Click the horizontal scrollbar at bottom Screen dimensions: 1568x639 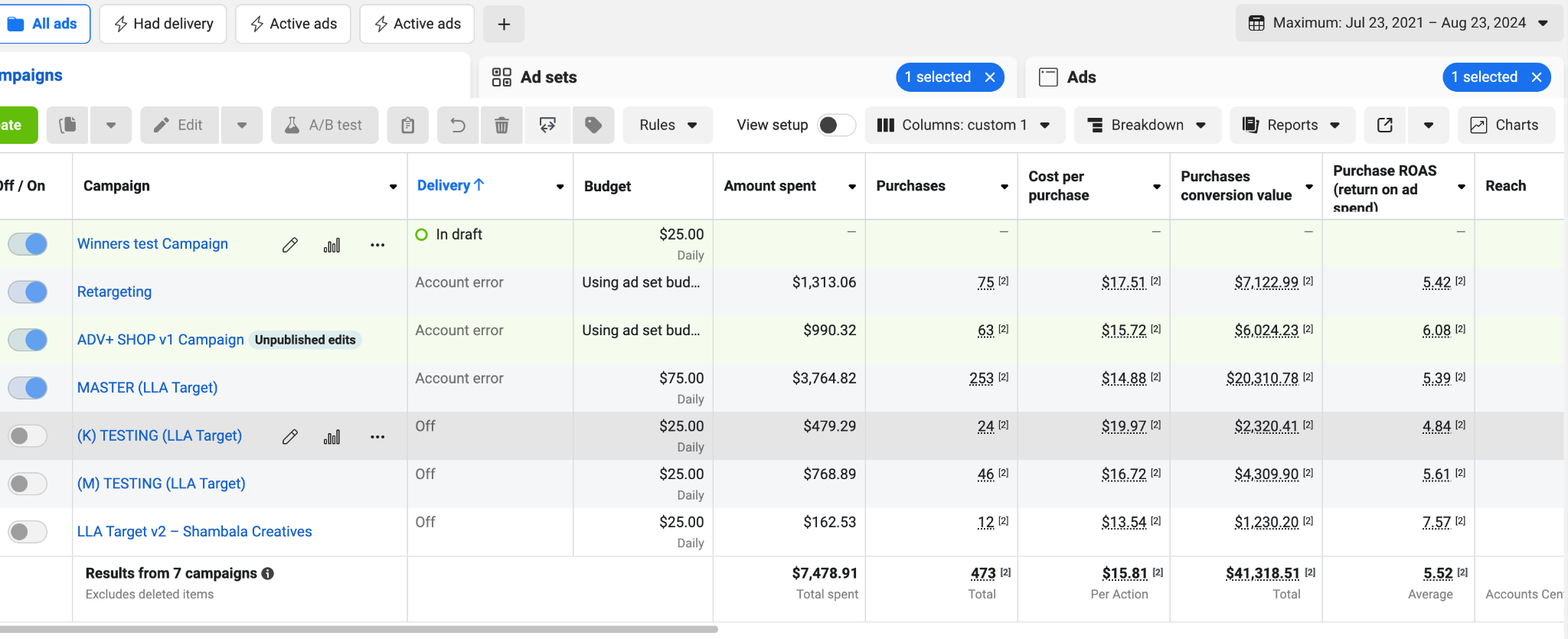pyautogui.click(x=358, y=629)
